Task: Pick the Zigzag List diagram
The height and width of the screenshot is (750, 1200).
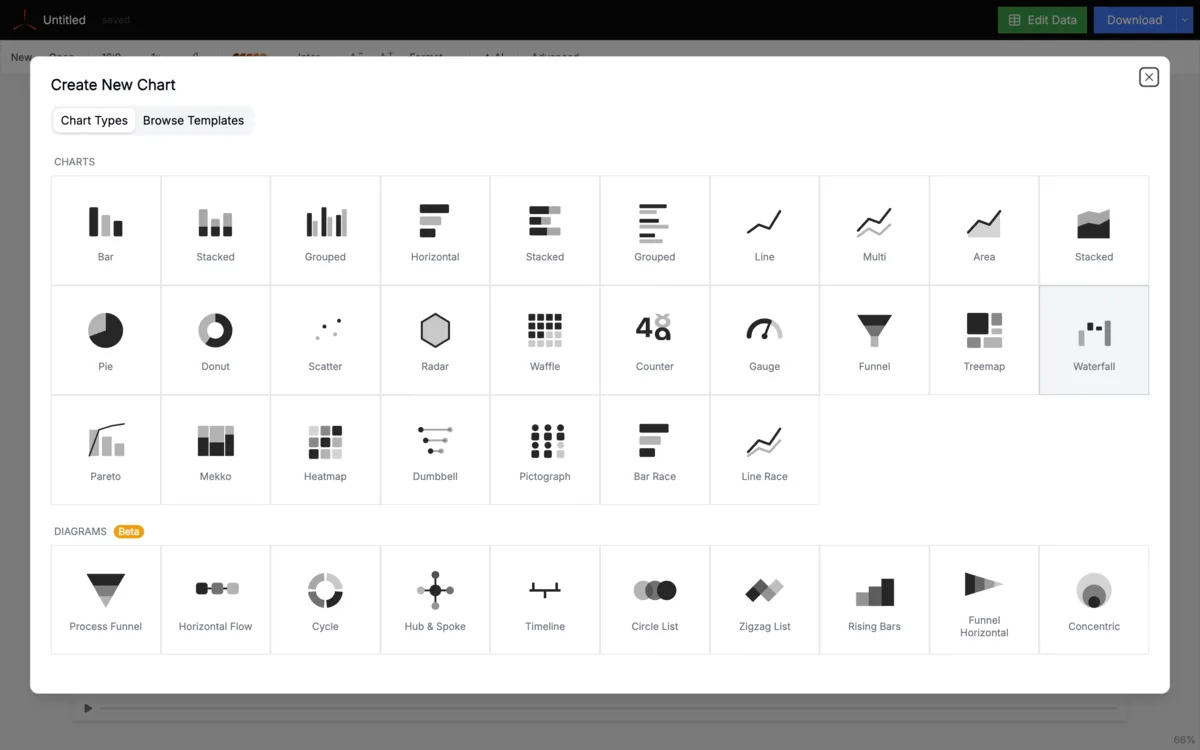Action: click(765, 600)
